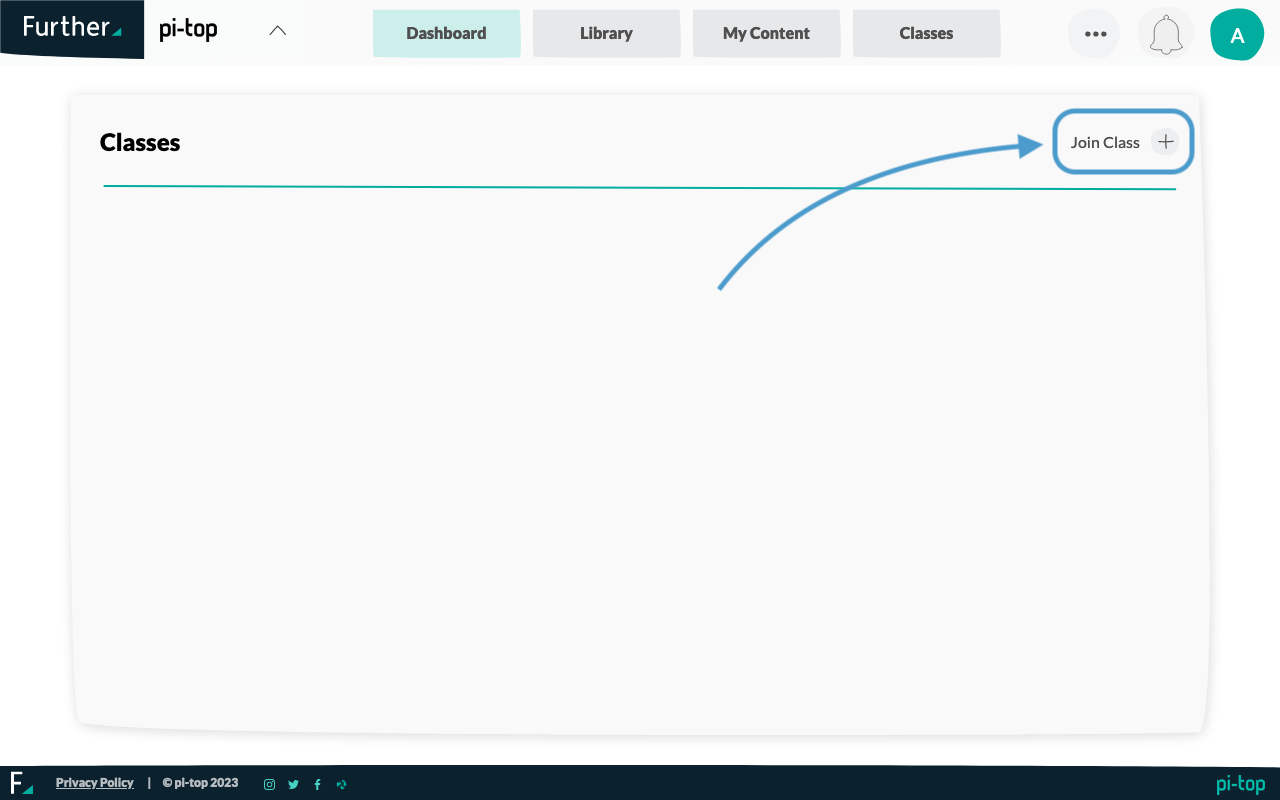1280x800 pixels.
Task: Open the pi-top community icon in footer
Action: pyautogui.click(x=341, y=784)
